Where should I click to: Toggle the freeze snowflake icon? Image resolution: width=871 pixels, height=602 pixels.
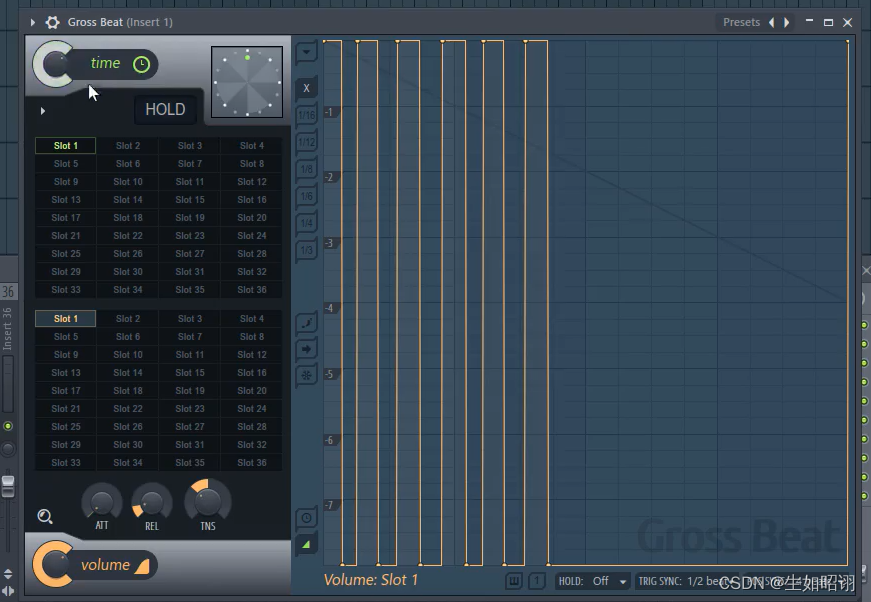306,375
